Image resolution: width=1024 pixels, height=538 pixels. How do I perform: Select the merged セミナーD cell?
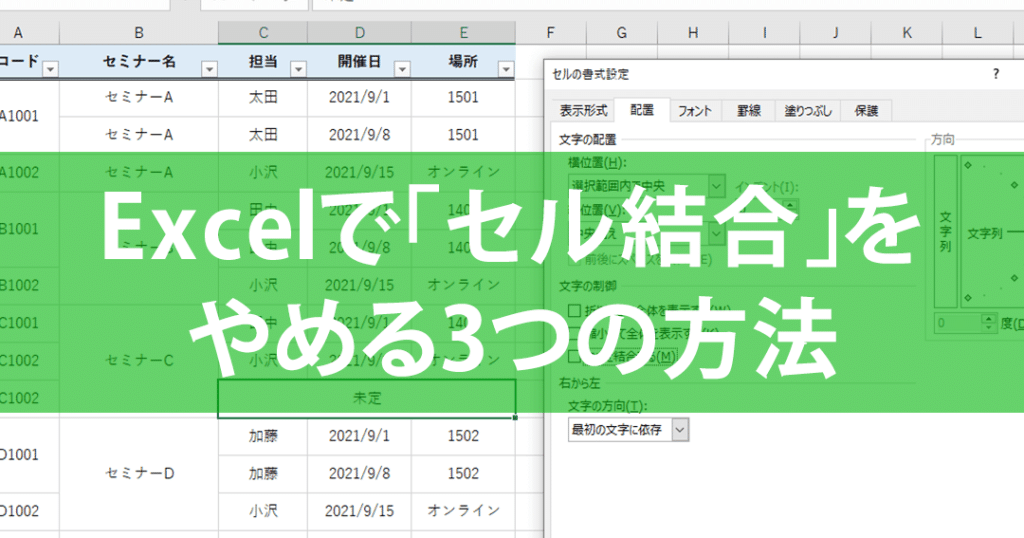tap(138, 473)
